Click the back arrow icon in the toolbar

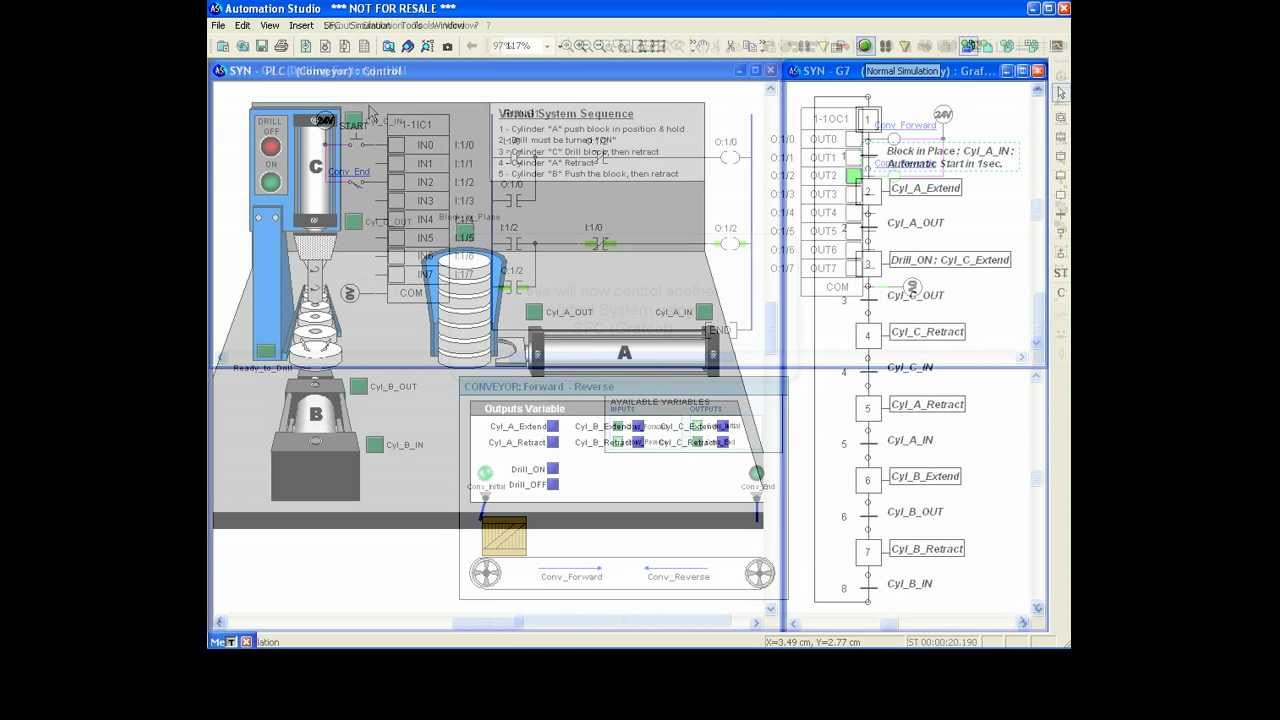pyautogui.click(x=472, y=46)
